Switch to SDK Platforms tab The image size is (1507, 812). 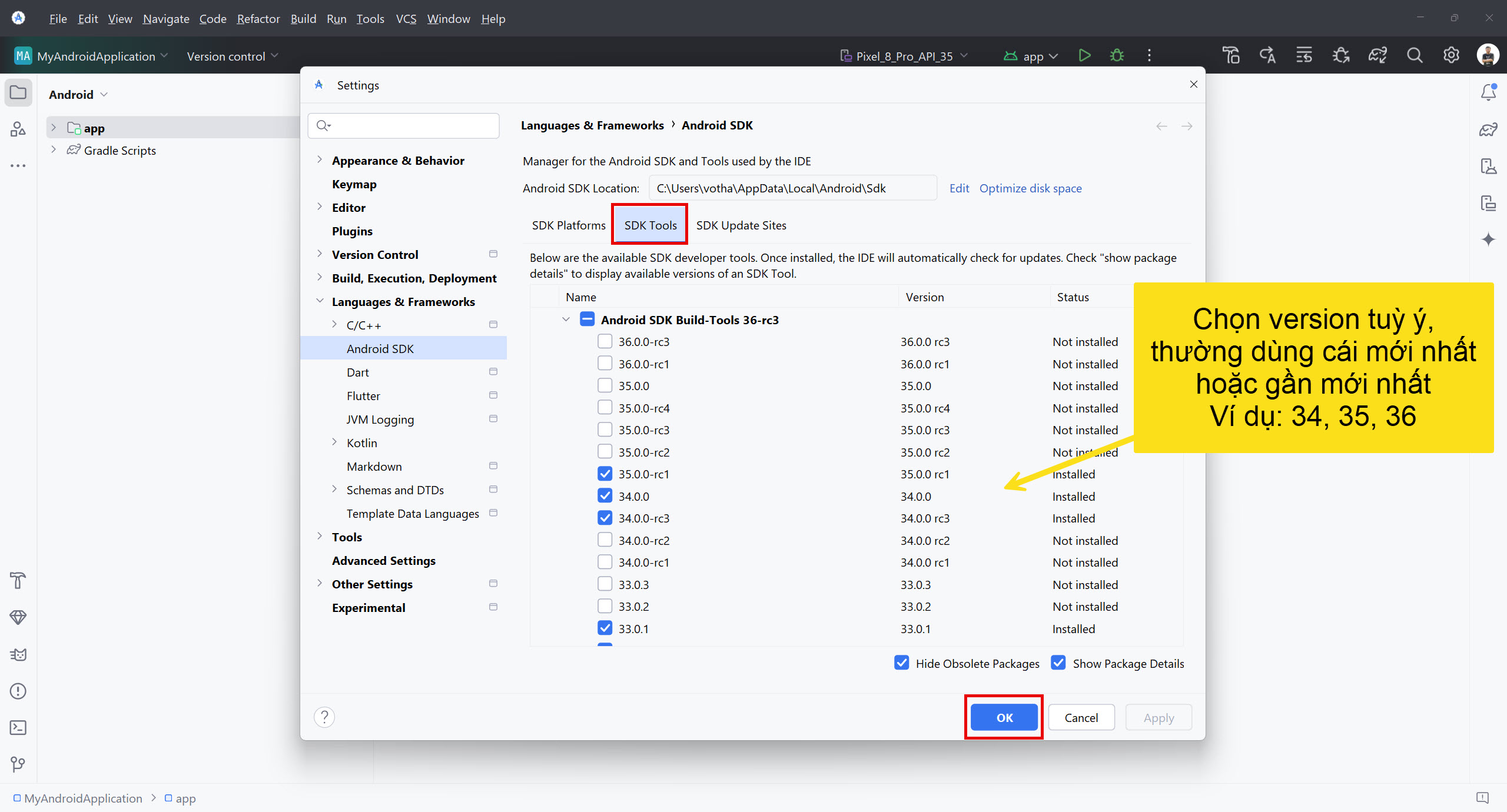pos(569,225)
